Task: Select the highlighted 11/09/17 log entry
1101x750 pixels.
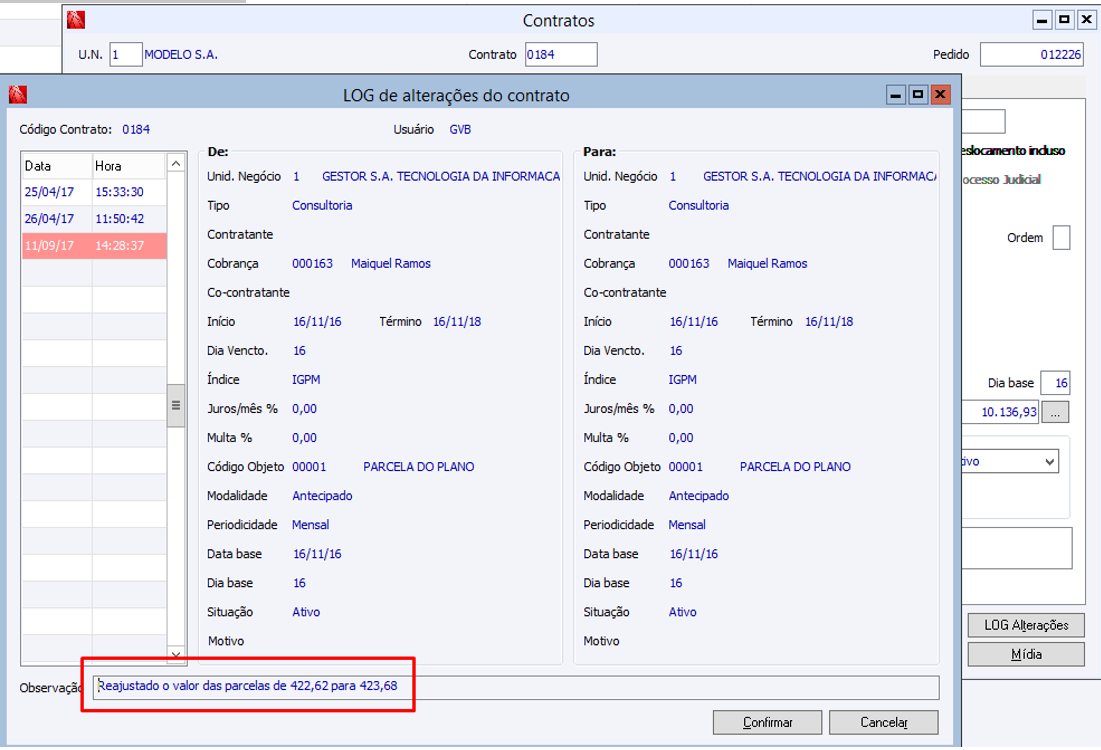Action: [x=94, y=245]
